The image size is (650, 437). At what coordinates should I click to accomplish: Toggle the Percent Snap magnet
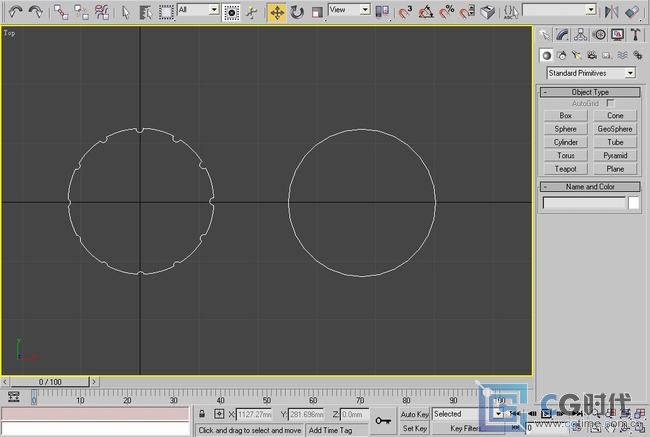(446, 12)
